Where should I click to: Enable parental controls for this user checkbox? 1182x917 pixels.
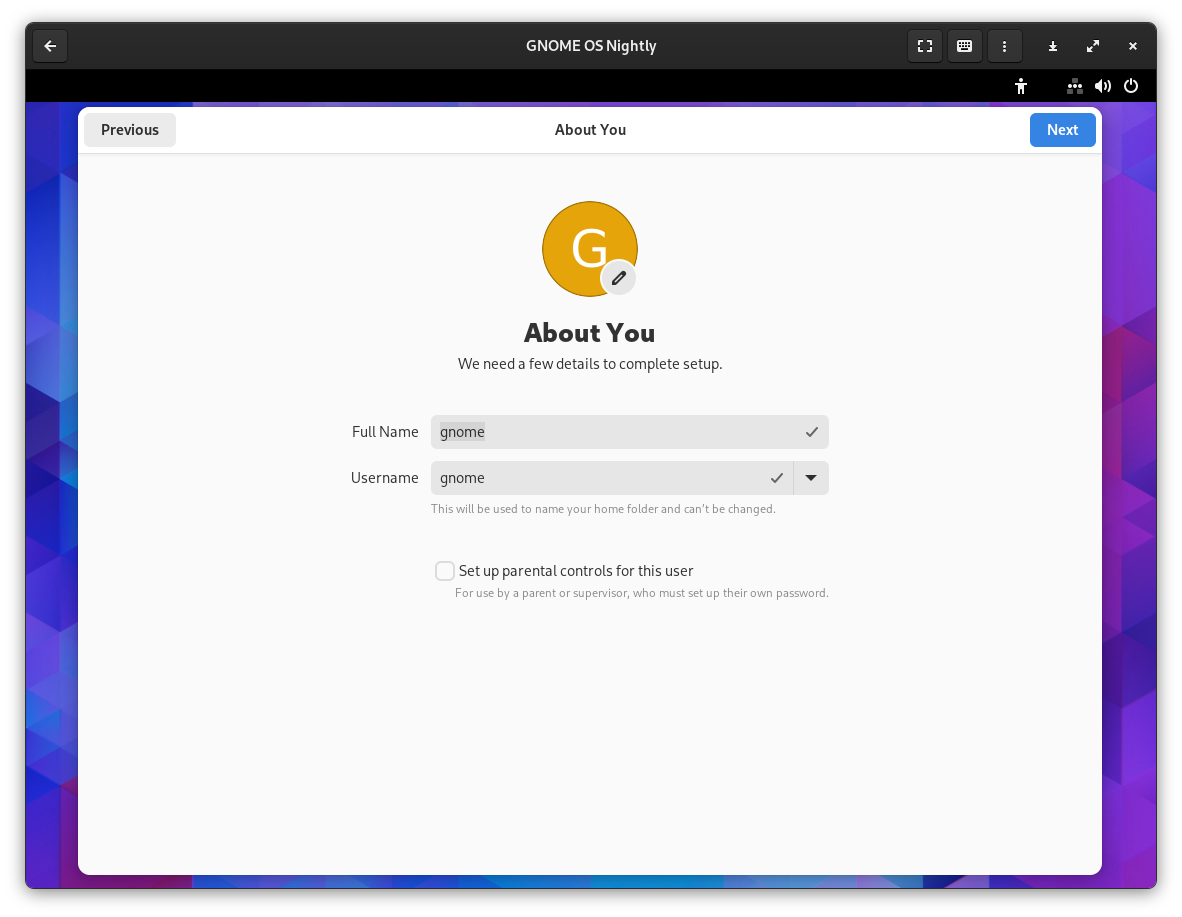click(x=445, y=571)
